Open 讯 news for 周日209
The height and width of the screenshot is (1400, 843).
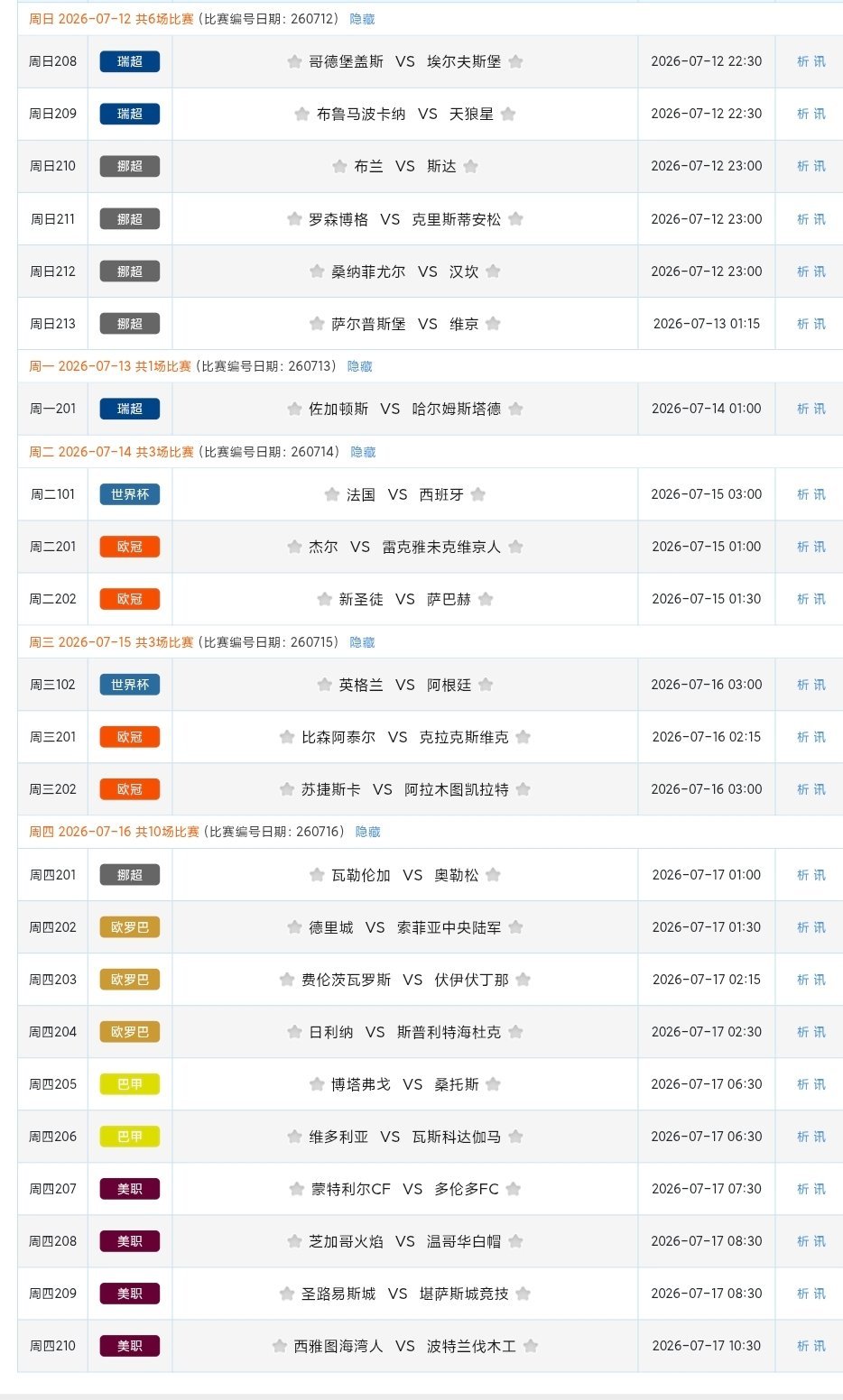820,114
